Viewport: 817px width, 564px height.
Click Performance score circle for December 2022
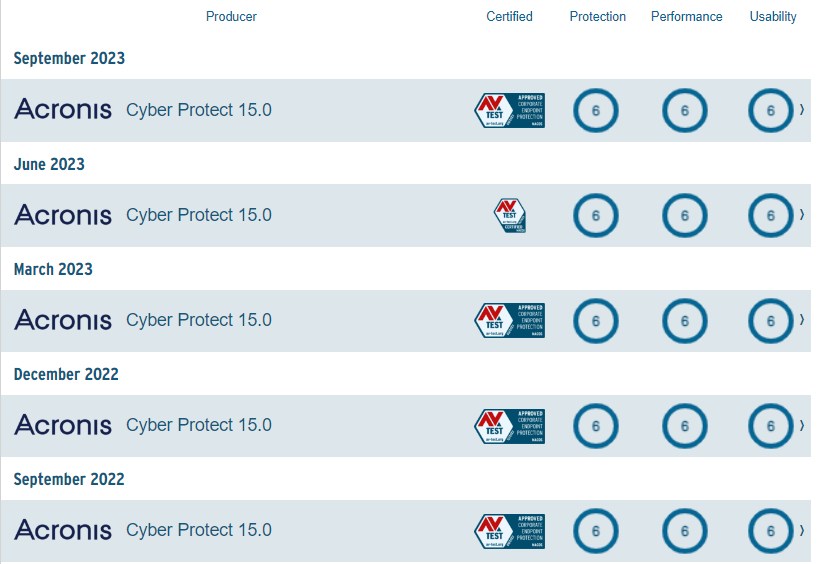pos(685,426)
